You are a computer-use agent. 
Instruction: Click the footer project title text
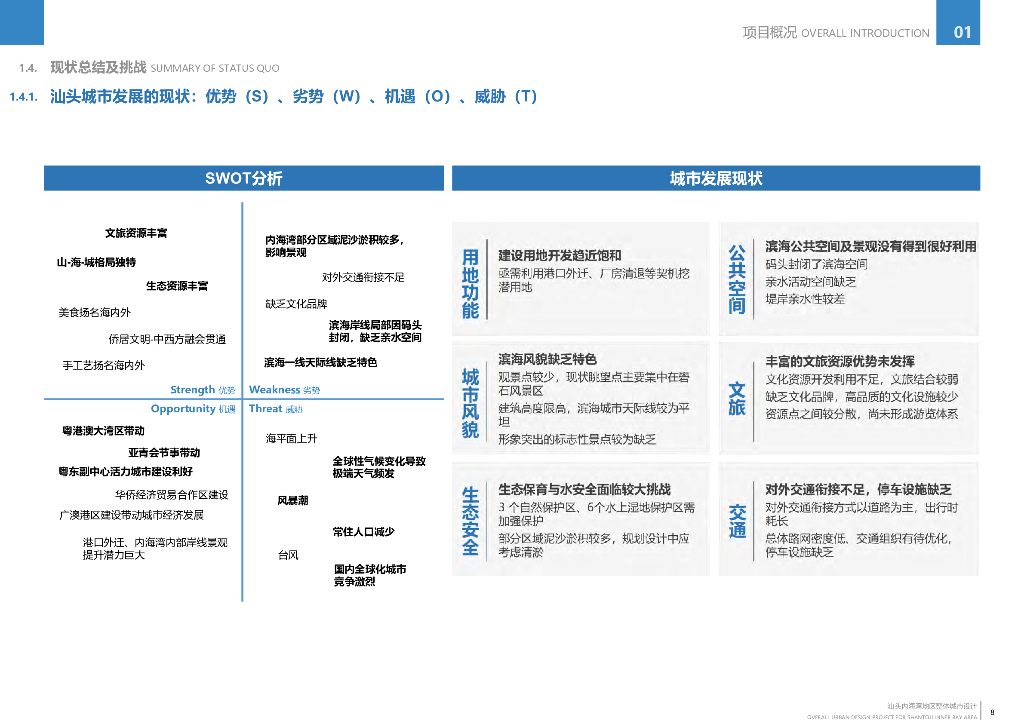pos(932,706)
